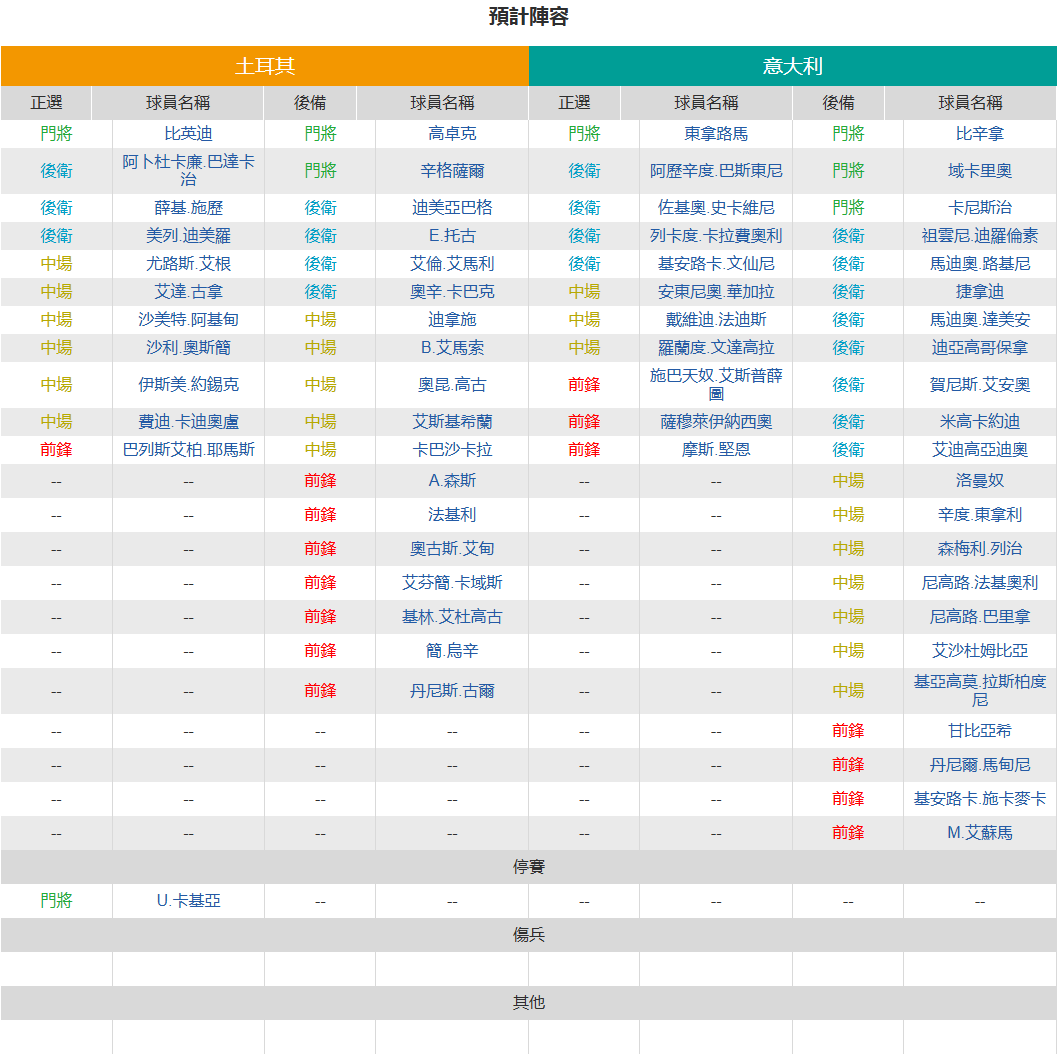This screenshot has height=1056, width=1057.
Task: Click the 其他 section header
Action: point(528,1003)
